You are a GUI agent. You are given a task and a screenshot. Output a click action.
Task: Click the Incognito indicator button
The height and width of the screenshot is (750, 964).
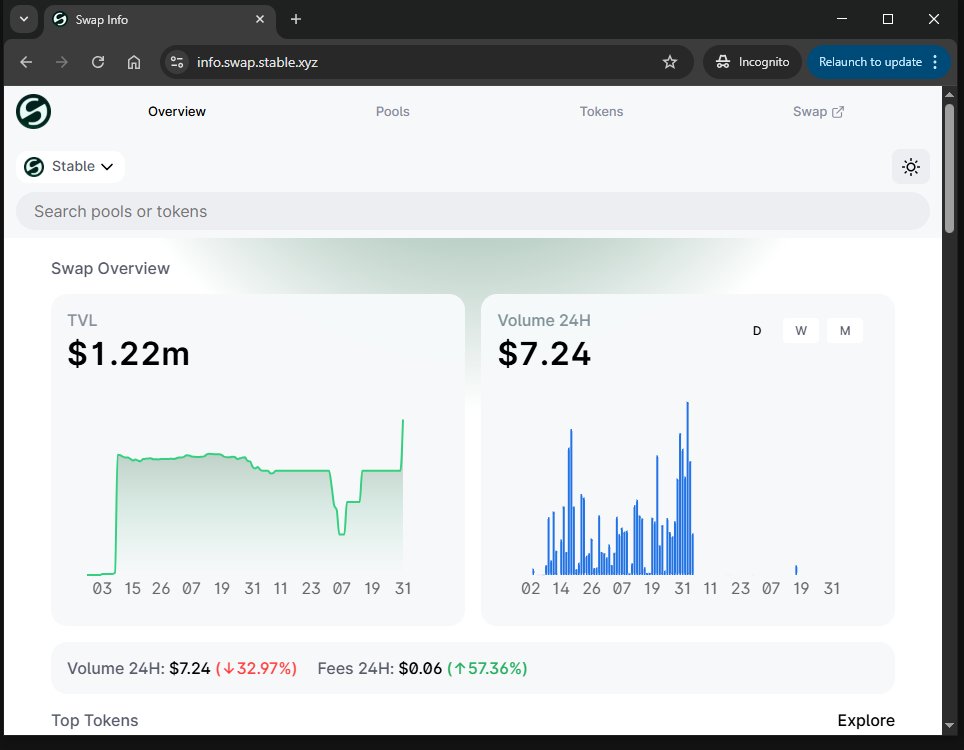tap(753, 62)
